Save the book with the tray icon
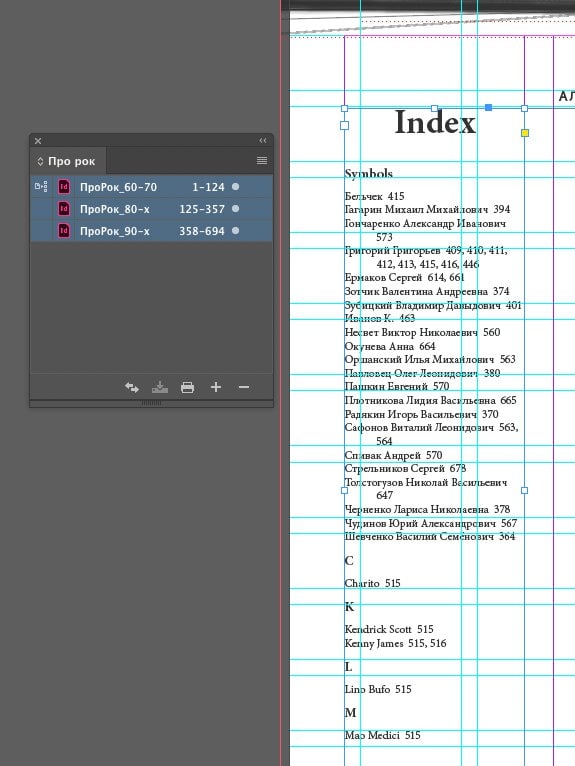The width and height of the screenshot is (575, 766). point(160,387)
